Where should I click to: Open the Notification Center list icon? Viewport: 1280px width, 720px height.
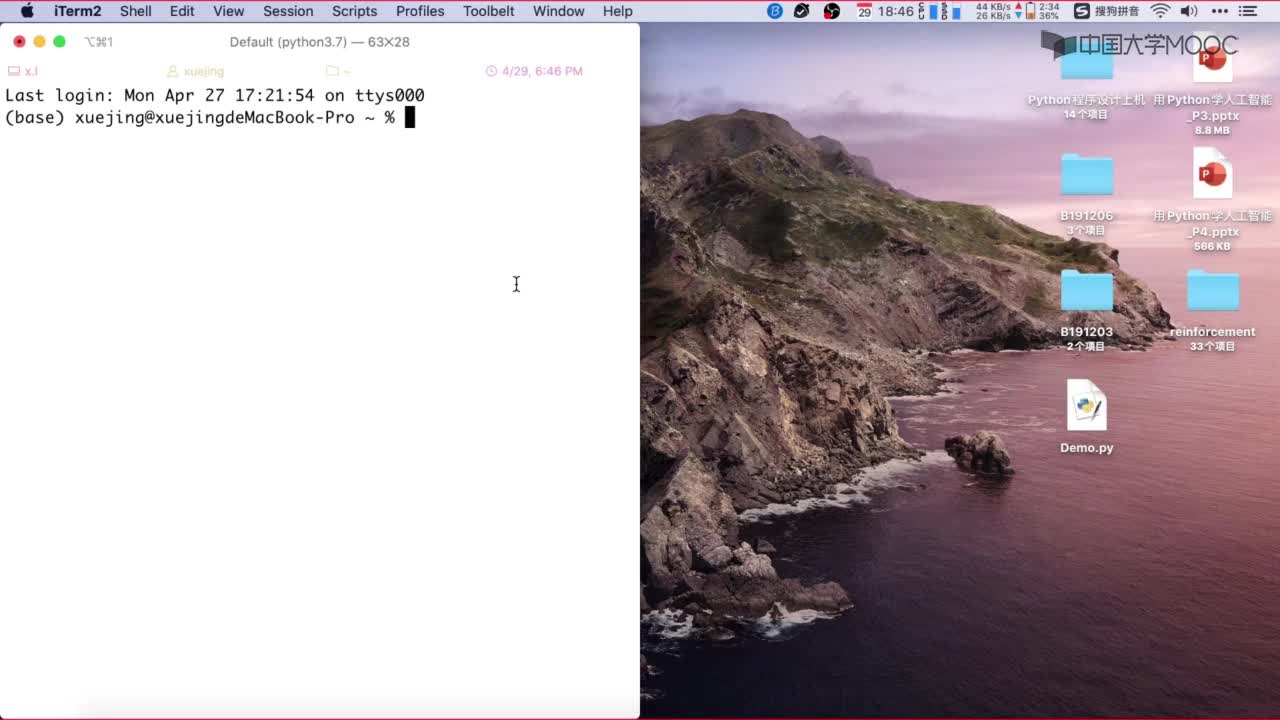[x=1248, y=11]
